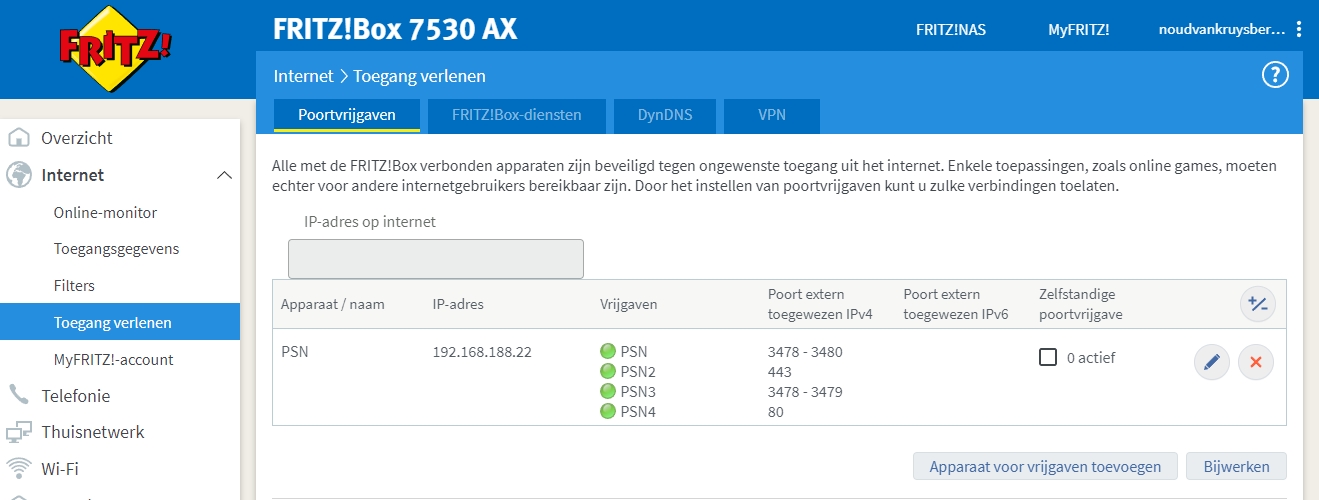This screenshot has width=1319, height=500.
Task: Click the IP-adres op internet field
Action: 435,259
